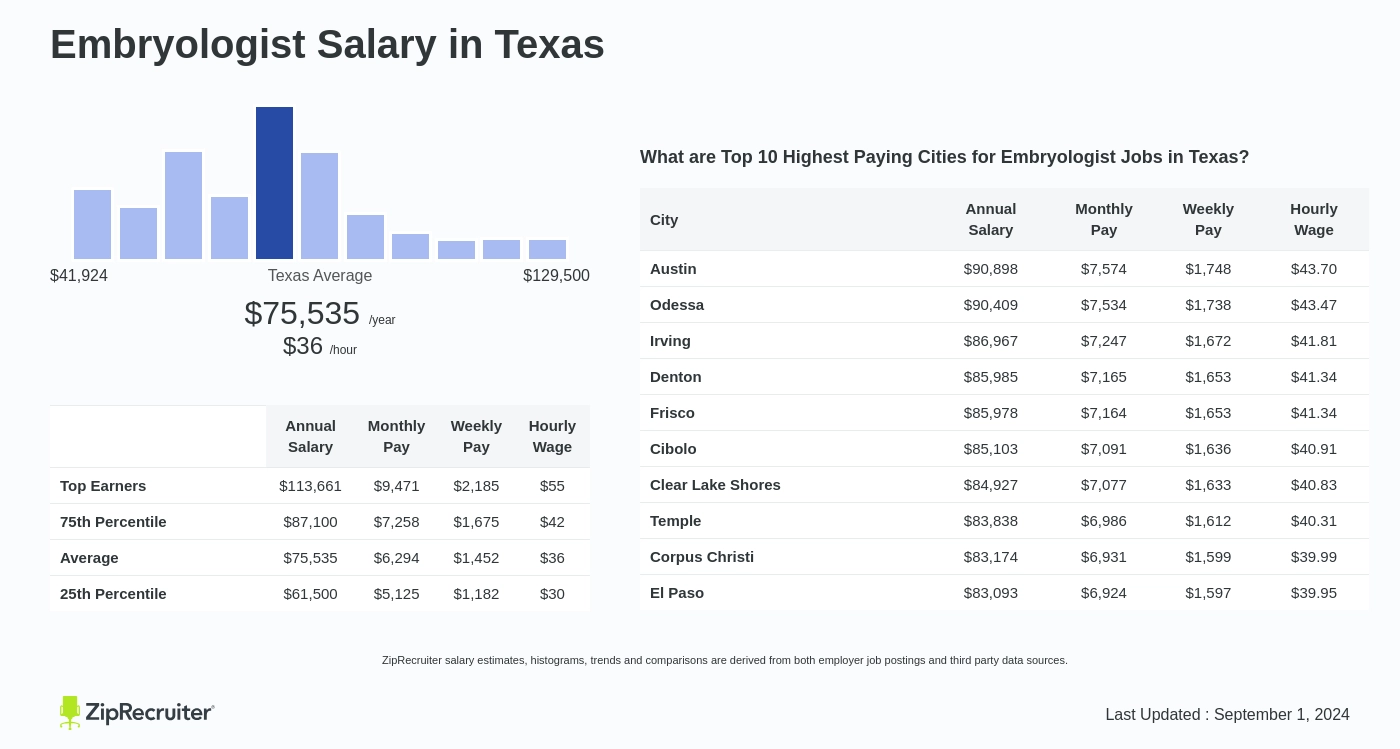This screenshot has height=749, width=1400.
Task: Select the Average row label
Action: (x=89, y=558)
